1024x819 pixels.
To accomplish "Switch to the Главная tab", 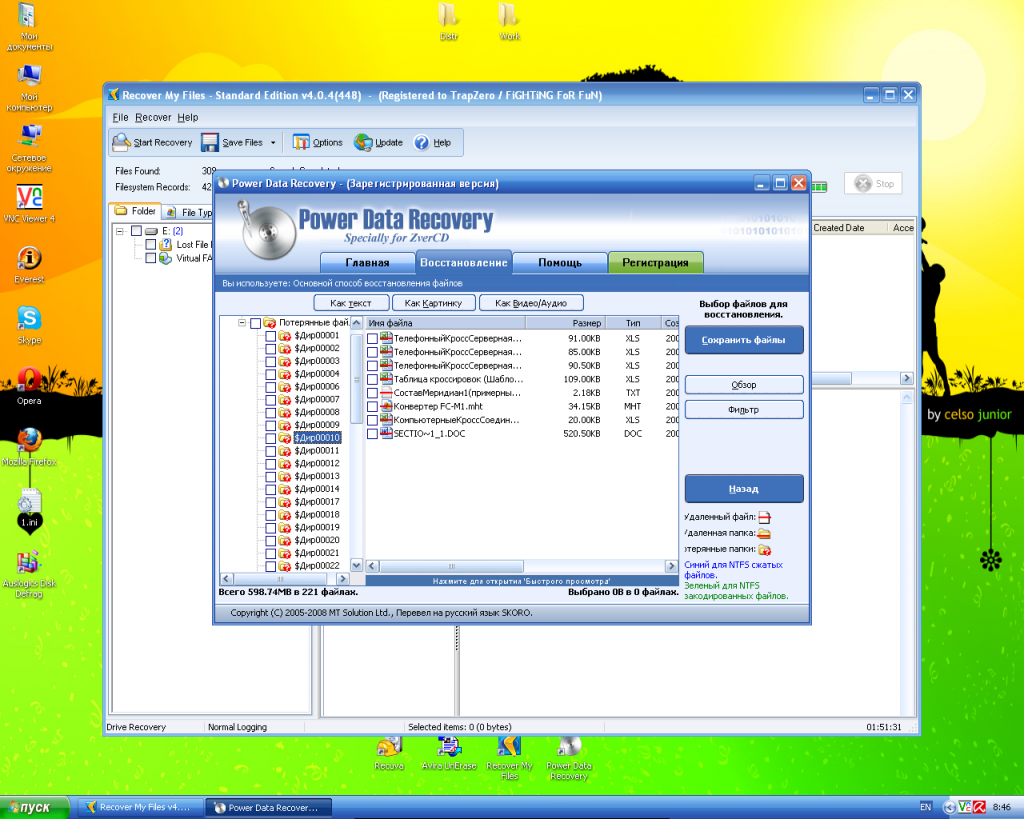I will (367, 263).
